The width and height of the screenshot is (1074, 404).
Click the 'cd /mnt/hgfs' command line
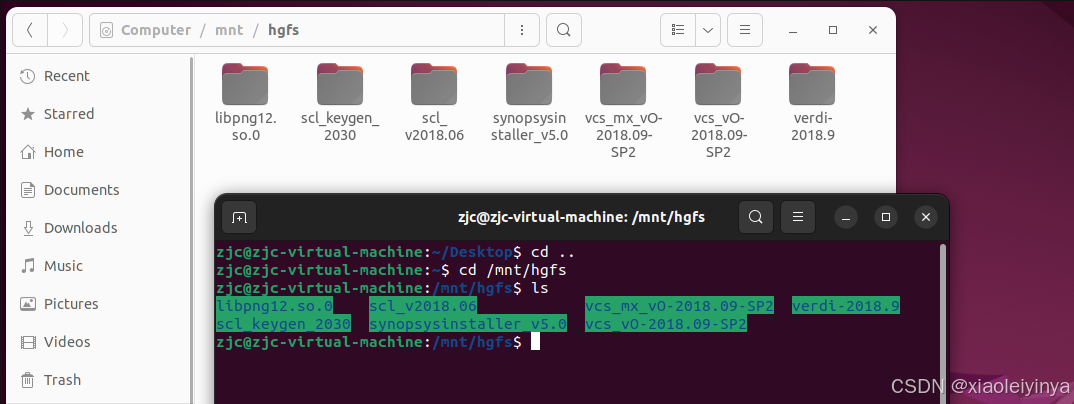391,270
